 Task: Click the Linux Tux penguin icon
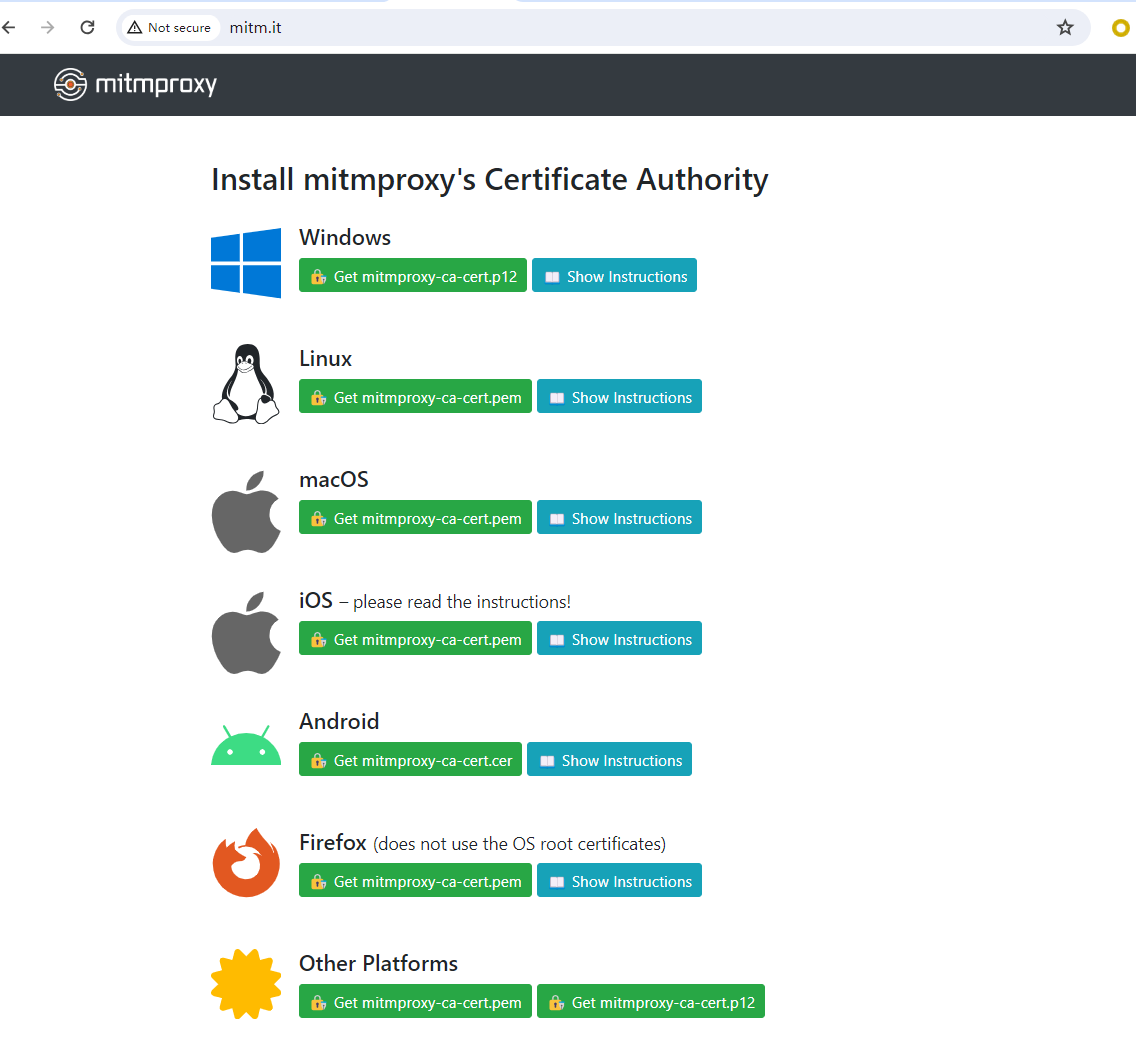point(246,384)
